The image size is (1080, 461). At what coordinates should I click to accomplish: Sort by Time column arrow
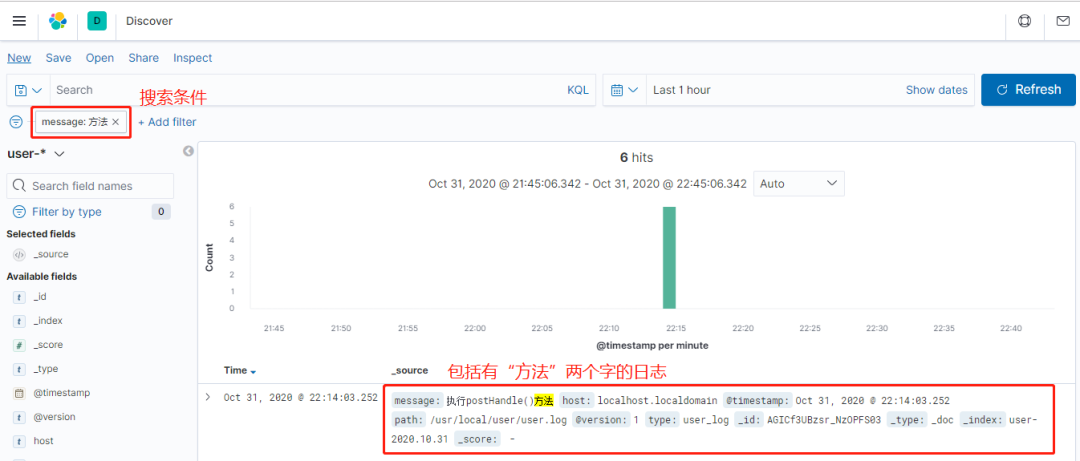(x=253, y=372)
